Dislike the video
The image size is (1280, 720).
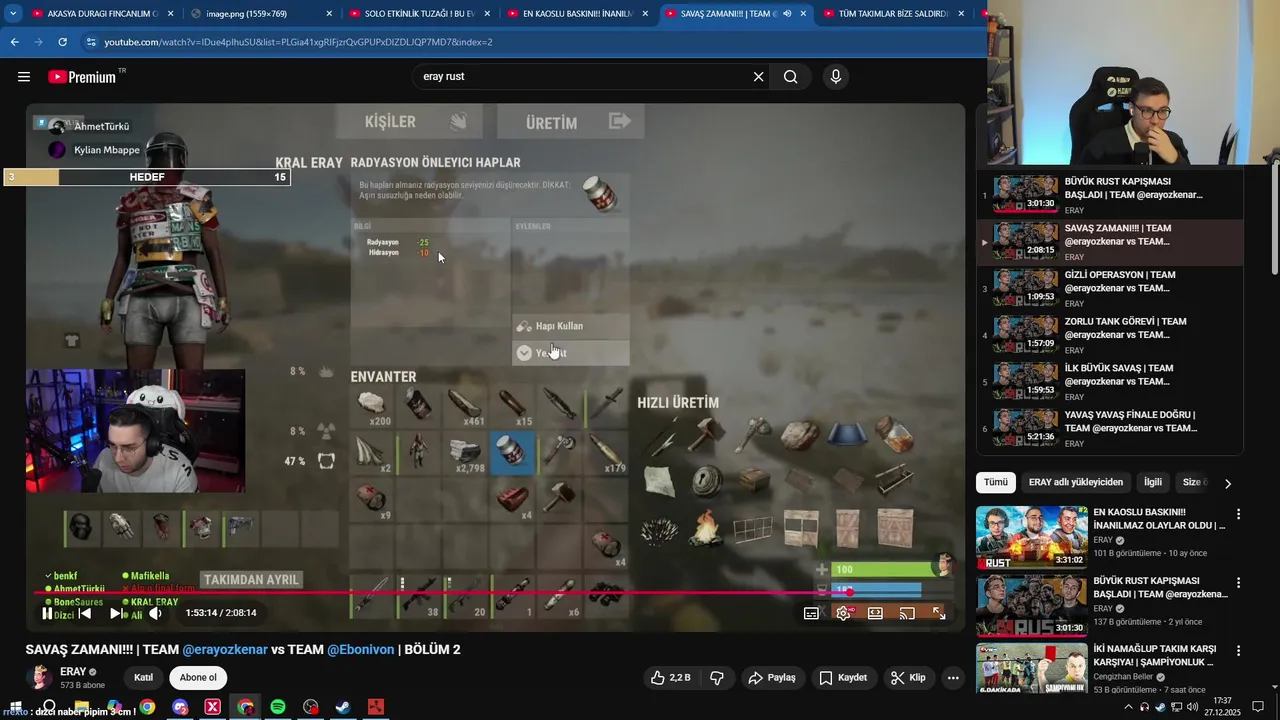click(717, 677)
